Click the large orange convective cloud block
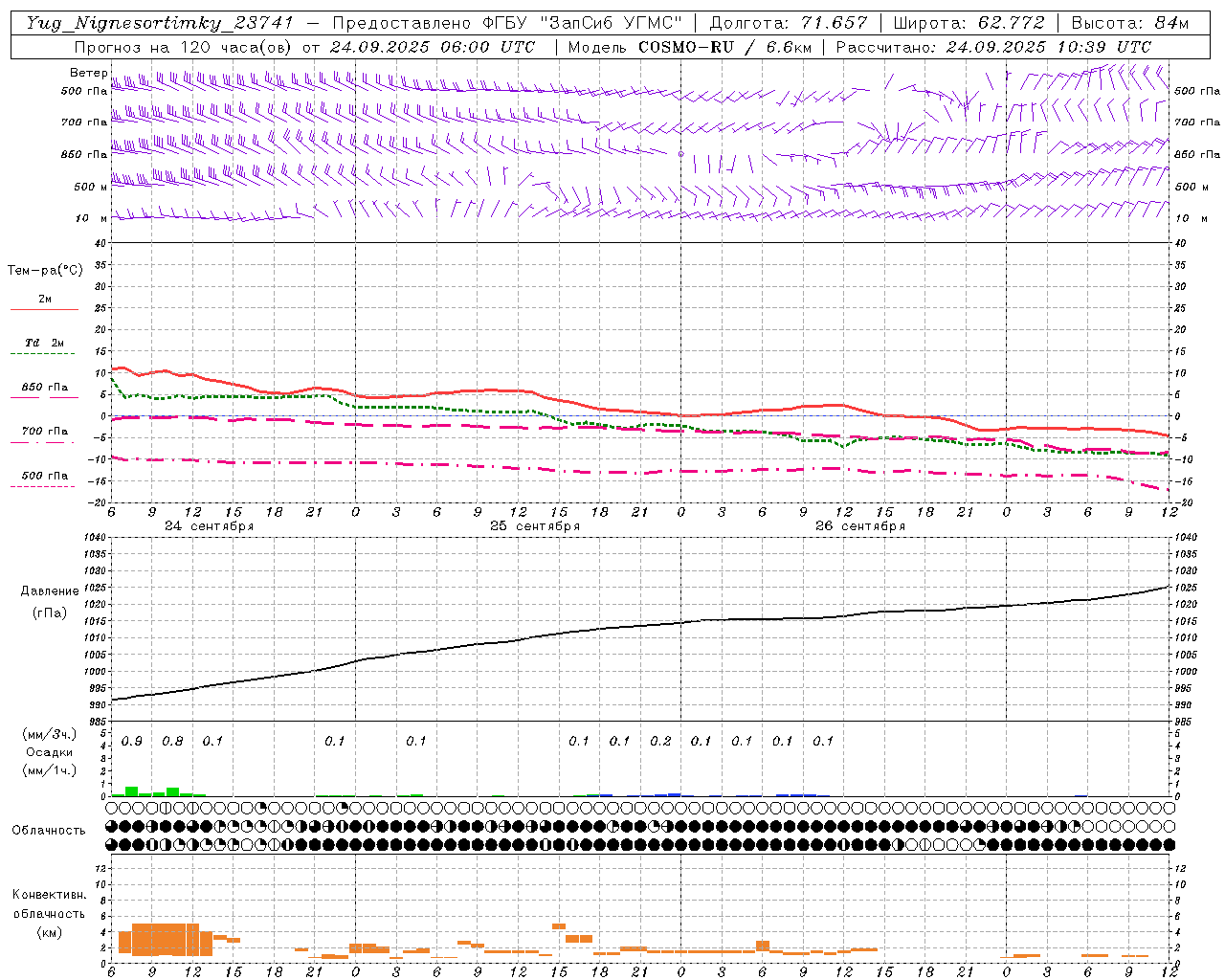This screenshot has height=980, width=1225. [x=166, y=940]
